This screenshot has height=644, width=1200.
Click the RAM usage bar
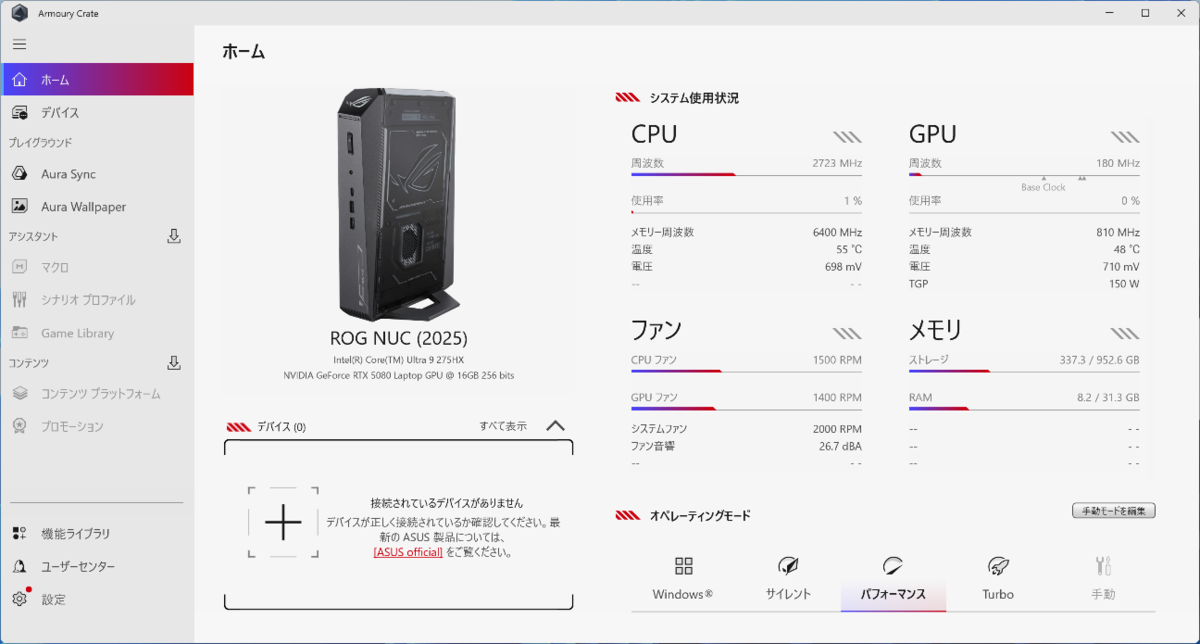tap(1024, 409)
